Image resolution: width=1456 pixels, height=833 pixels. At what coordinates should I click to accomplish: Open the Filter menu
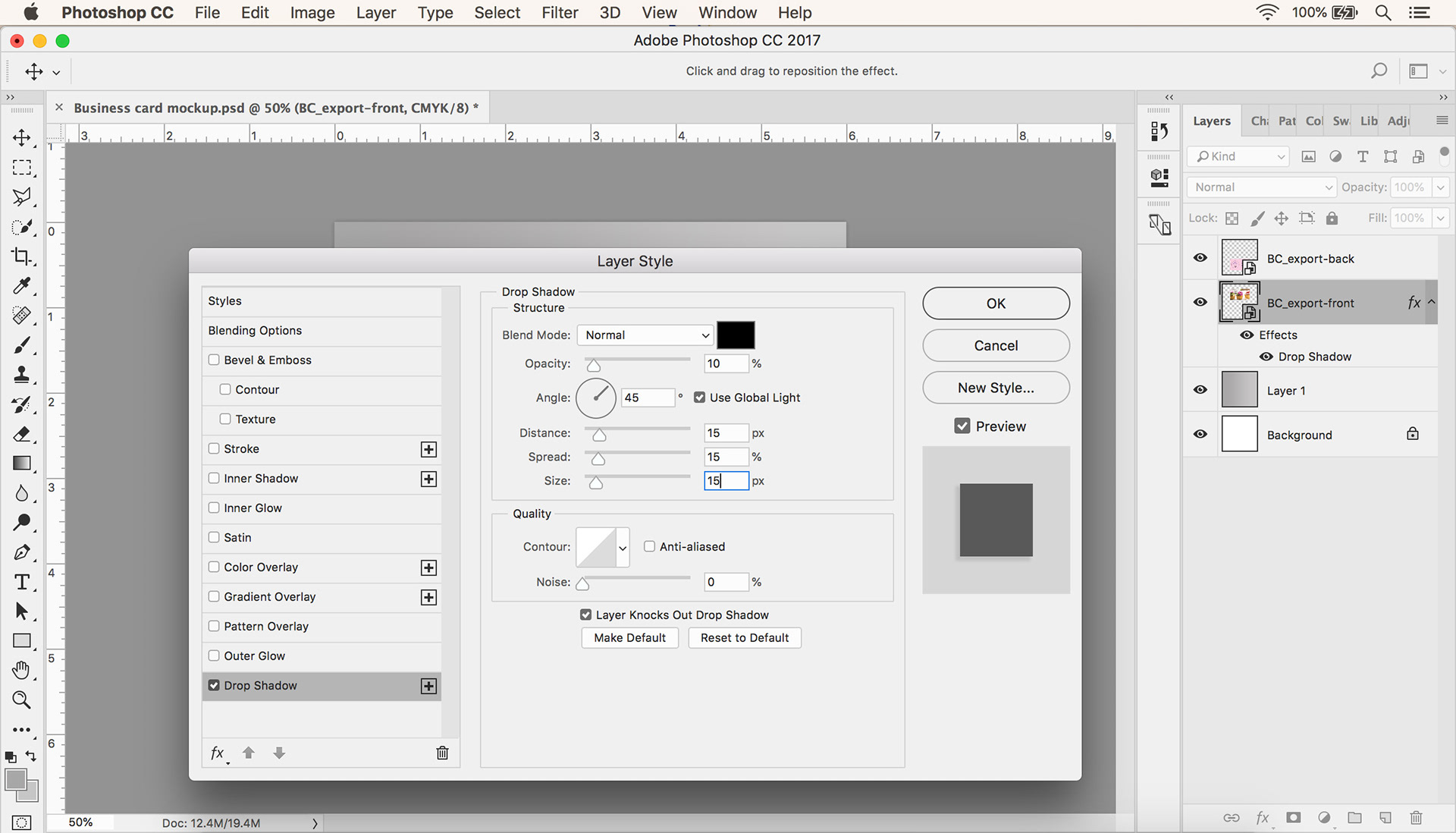coord(560,13)
